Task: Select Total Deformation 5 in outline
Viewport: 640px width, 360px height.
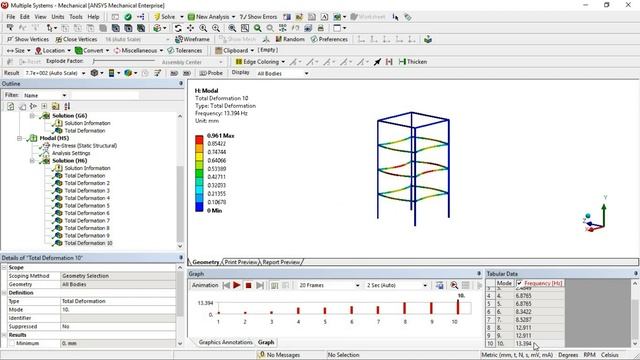Action: pyautogui.click(x=87, y=206)
